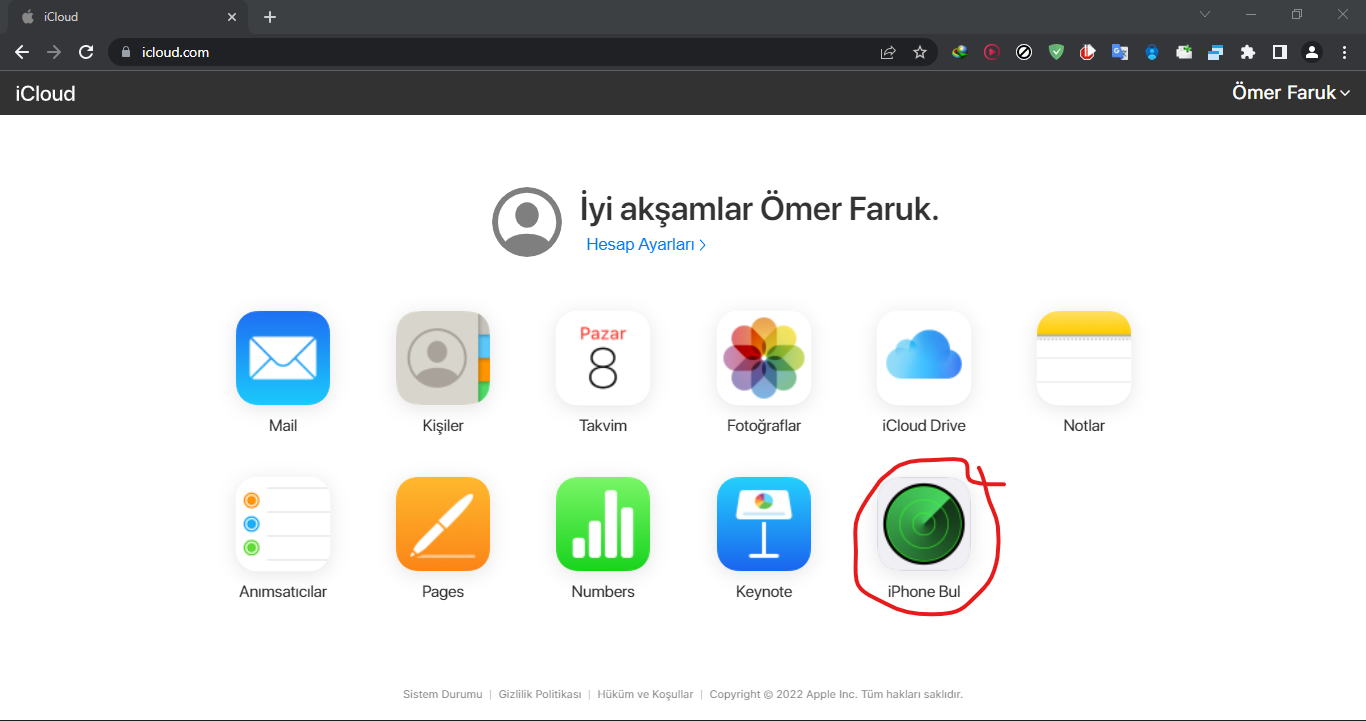The width and height of the screenshot is (1366, 721).
Task: Click inside the address bar
Action: pos(400,51)
